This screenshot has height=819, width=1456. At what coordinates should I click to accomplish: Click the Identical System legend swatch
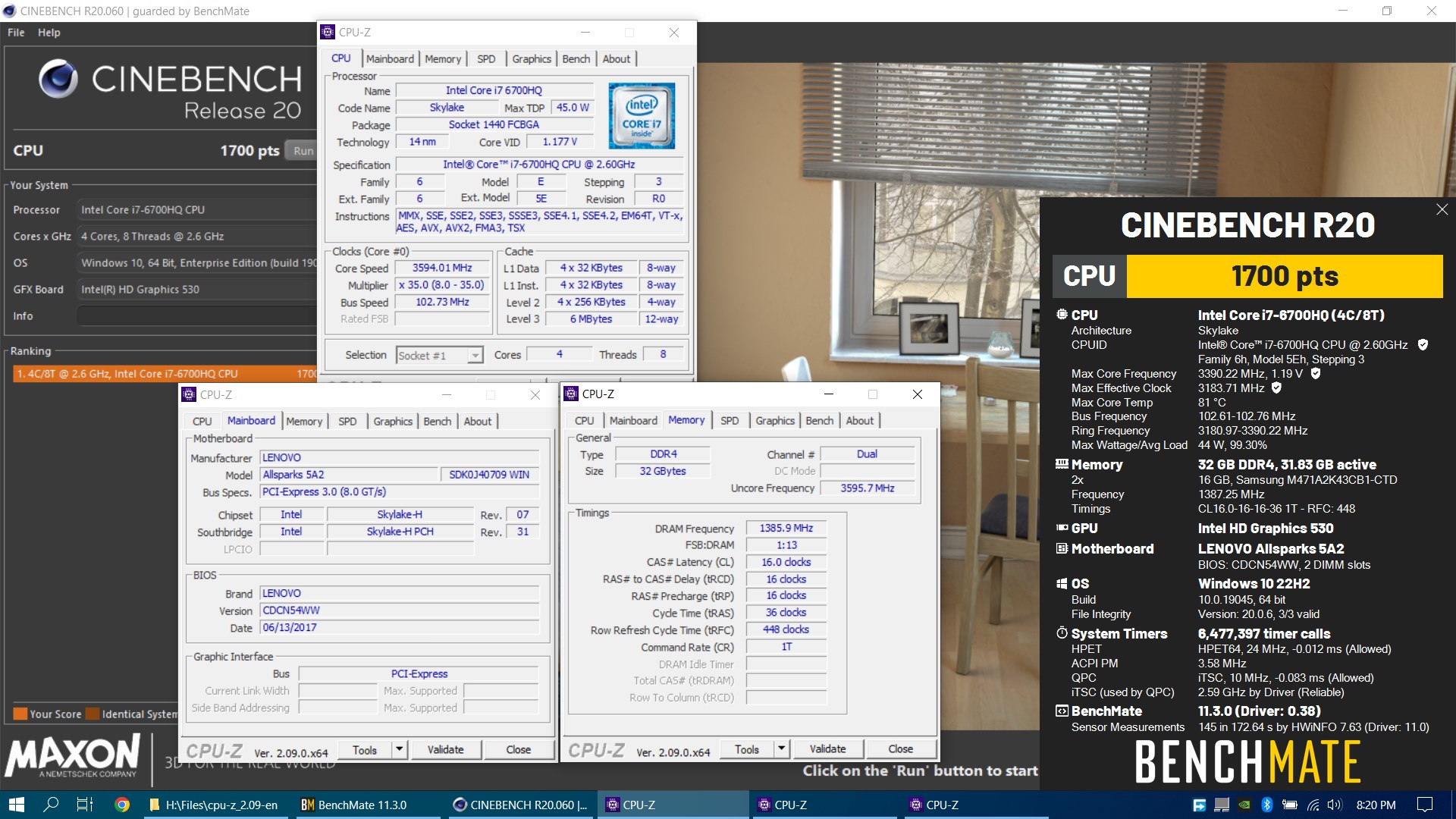93,714
